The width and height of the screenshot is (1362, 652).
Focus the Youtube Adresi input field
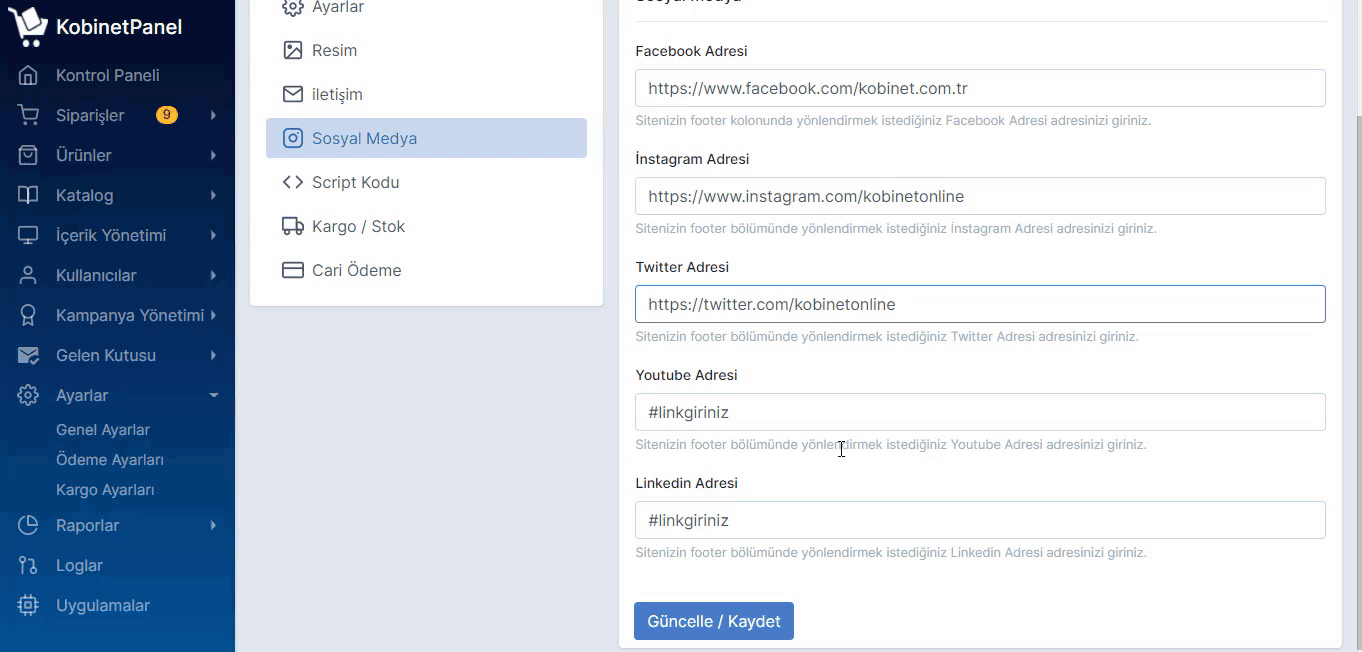980,412
